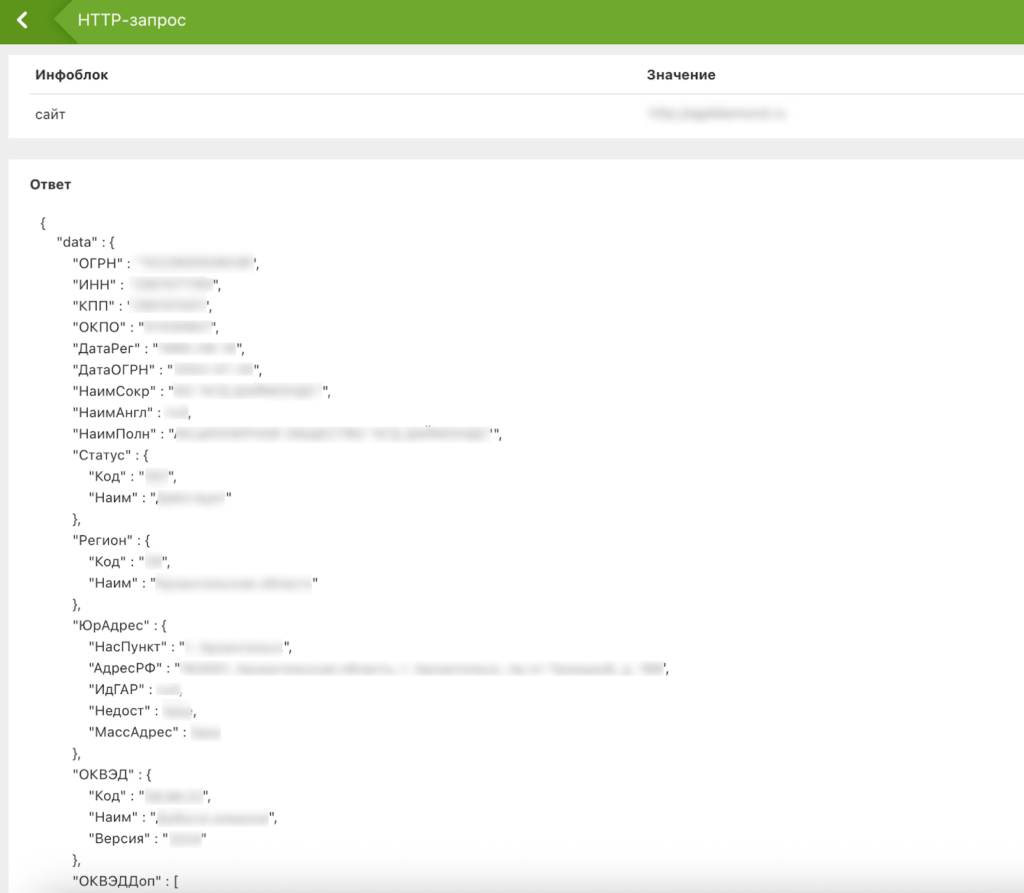This screenshot has width=1024, height=893.
Task: Click the "НаимПолн" key in response
Action: pos(113,433)
